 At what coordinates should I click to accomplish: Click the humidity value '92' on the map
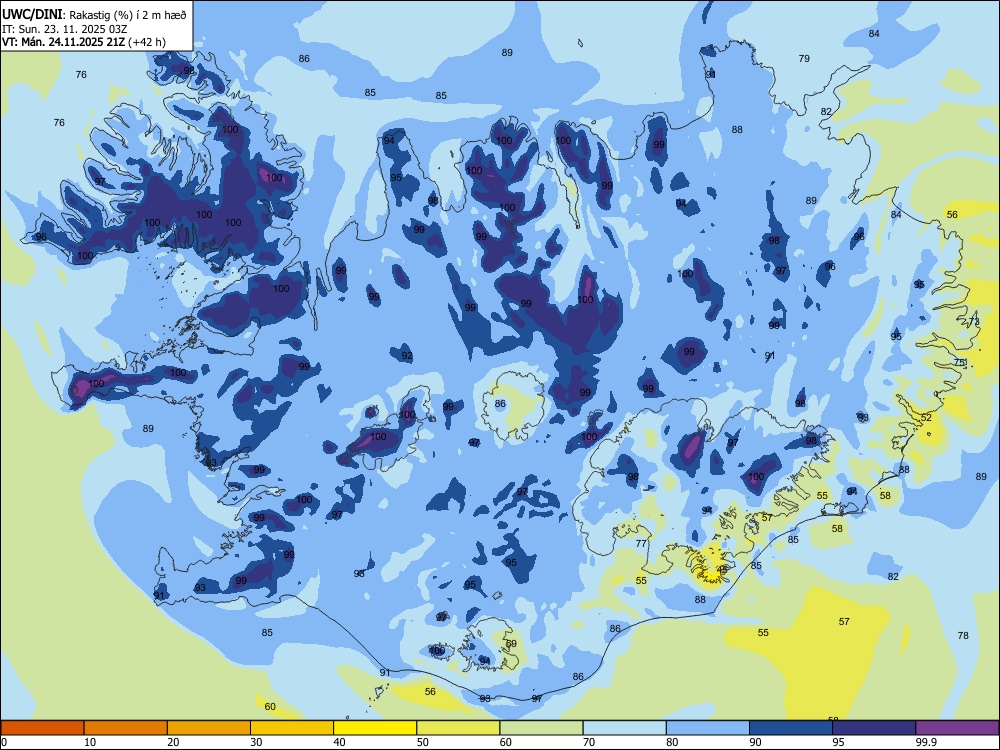(407, 356)
